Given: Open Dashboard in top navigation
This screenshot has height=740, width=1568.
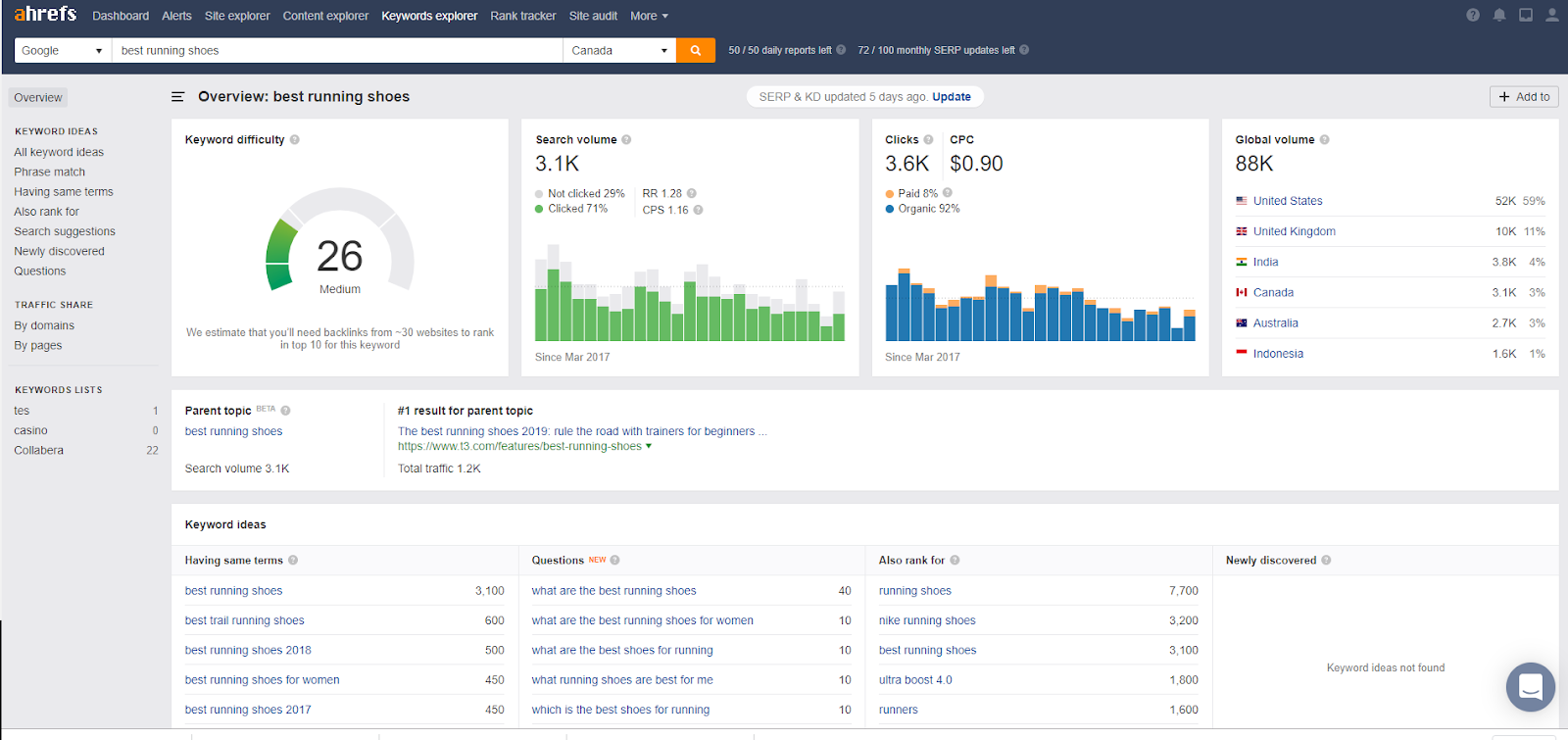Looking at the screenshot, I should coord(121,16).
